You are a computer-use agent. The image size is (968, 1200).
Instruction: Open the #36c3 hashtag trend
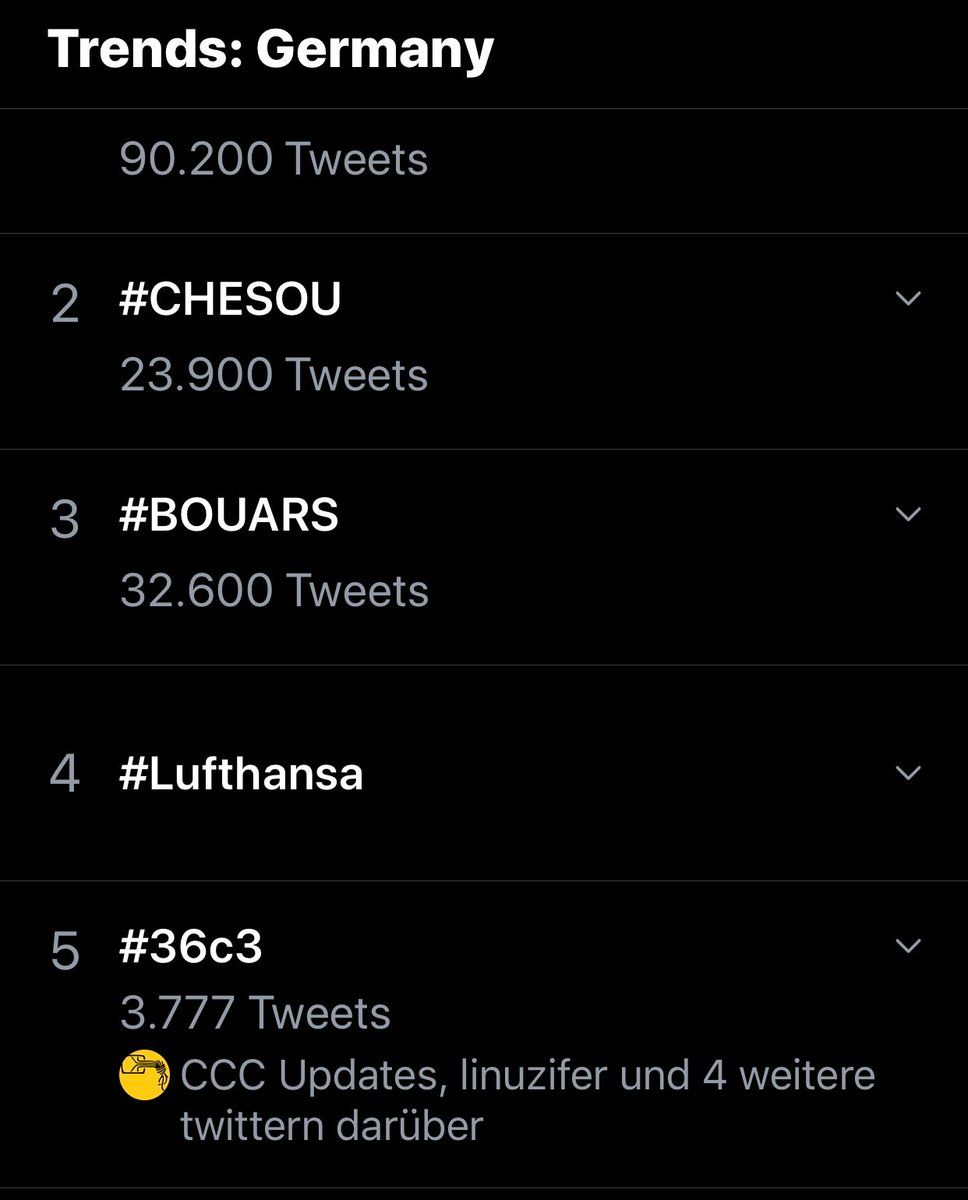pyautogui.click(x=191, y=947)
